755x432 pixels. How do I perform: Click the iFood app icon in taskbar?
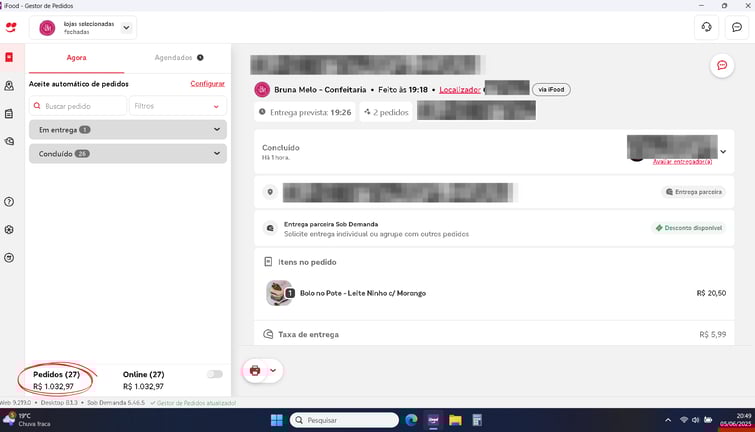click(x=433, y=420)
